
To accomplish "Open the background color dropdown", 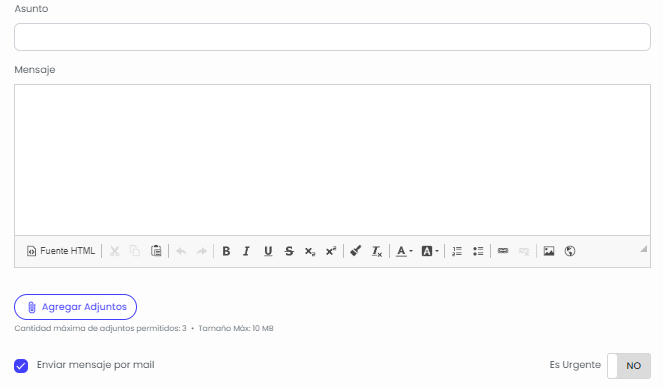I will 430,251.
